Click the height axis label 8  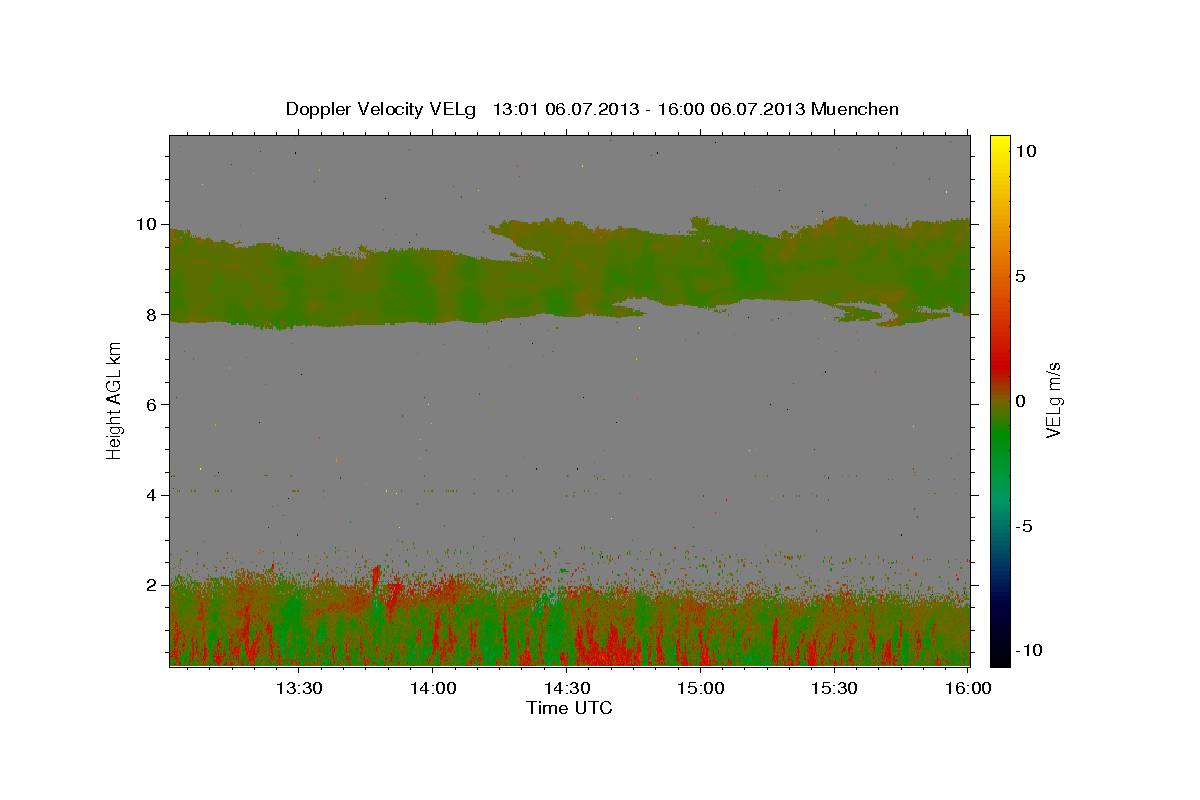click(154, 314)
